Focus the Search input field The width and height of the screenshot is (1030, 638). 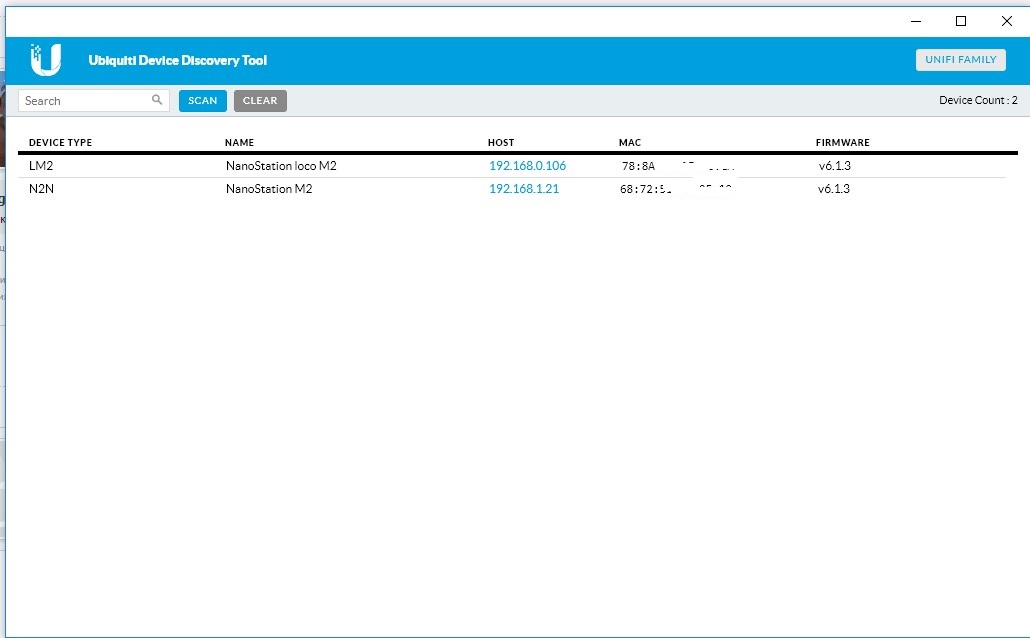[x=94, y=101]
